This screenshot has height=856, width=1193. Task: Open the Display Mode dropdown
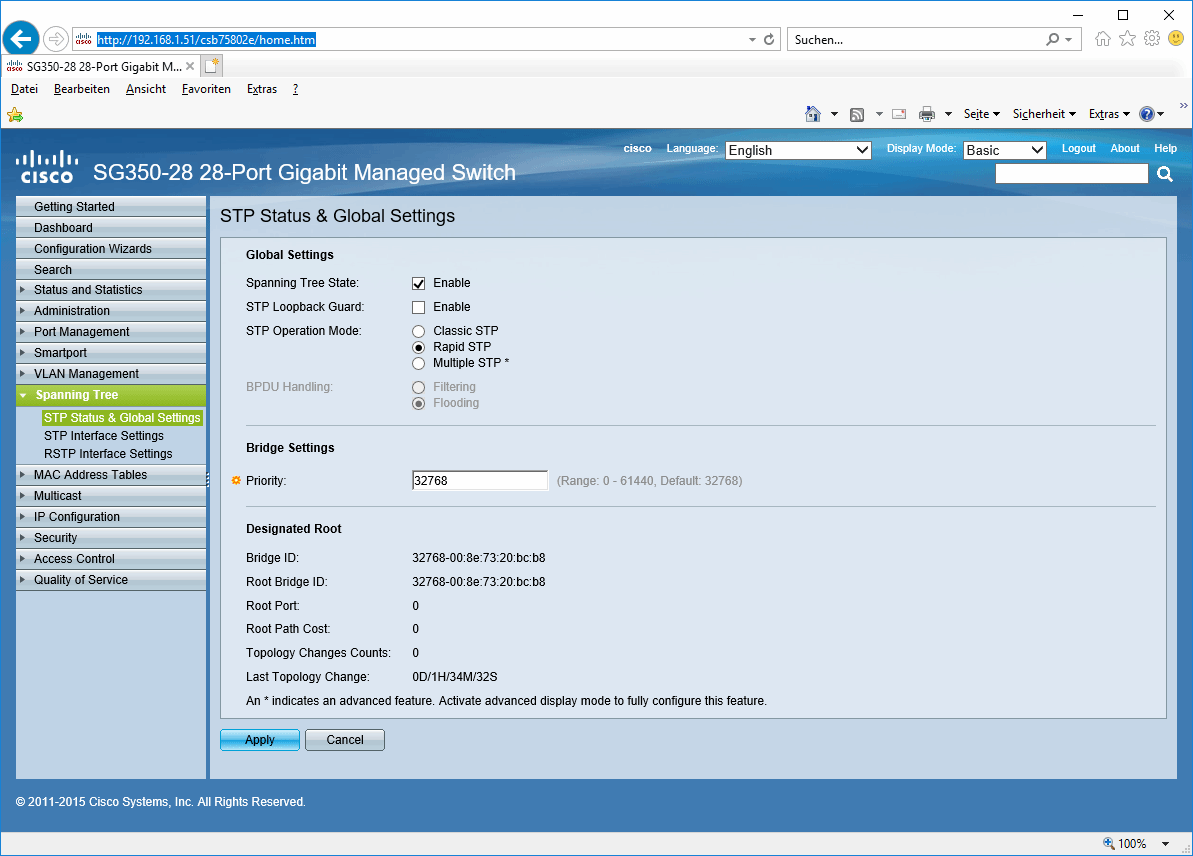click(x=1004, y=149)
